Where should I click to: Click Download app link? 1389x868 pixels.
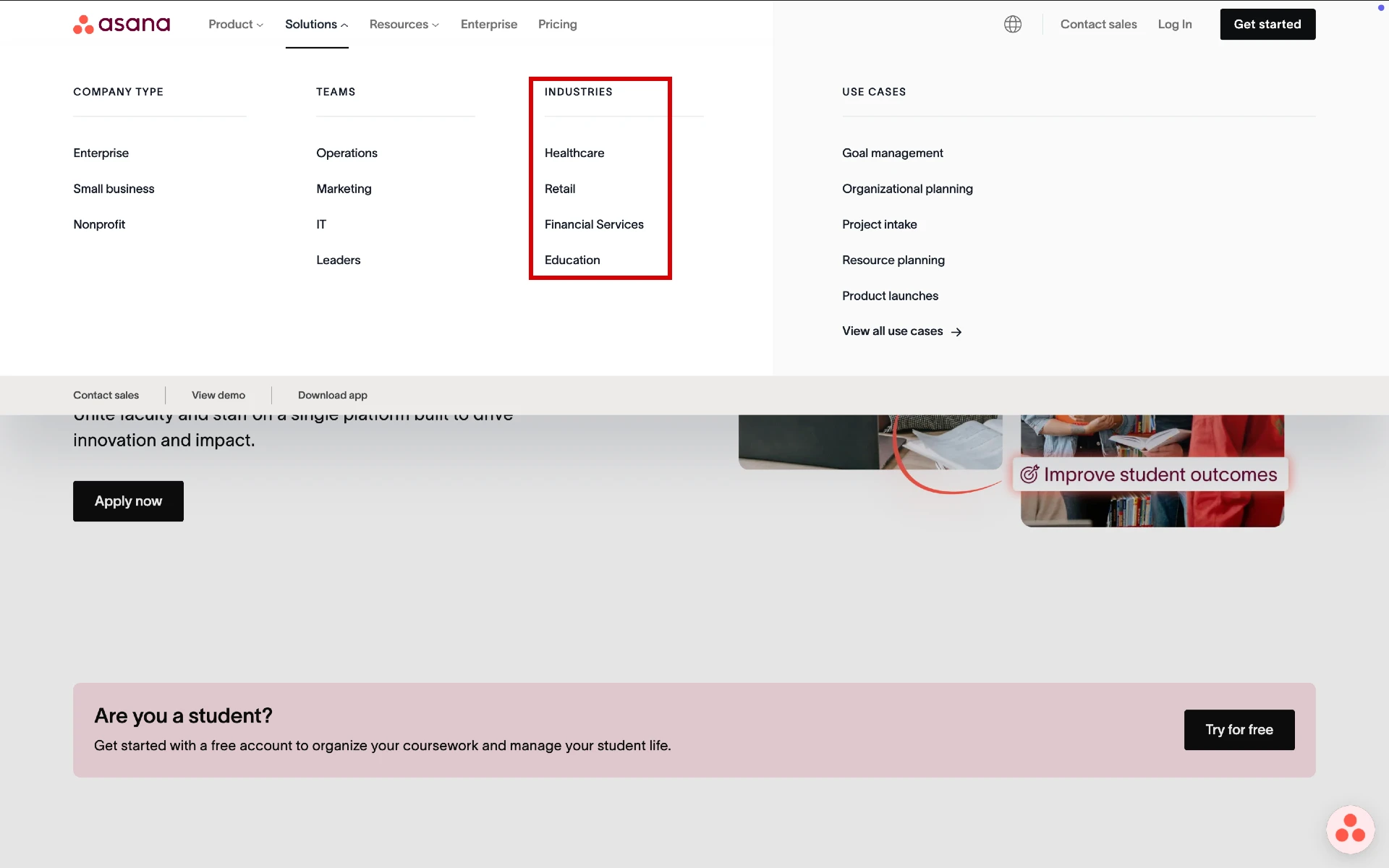pos(333,395)
